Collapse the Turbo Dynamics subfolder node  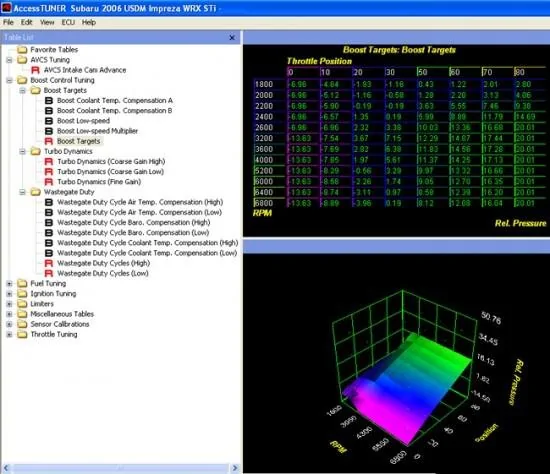pos(22,152)
